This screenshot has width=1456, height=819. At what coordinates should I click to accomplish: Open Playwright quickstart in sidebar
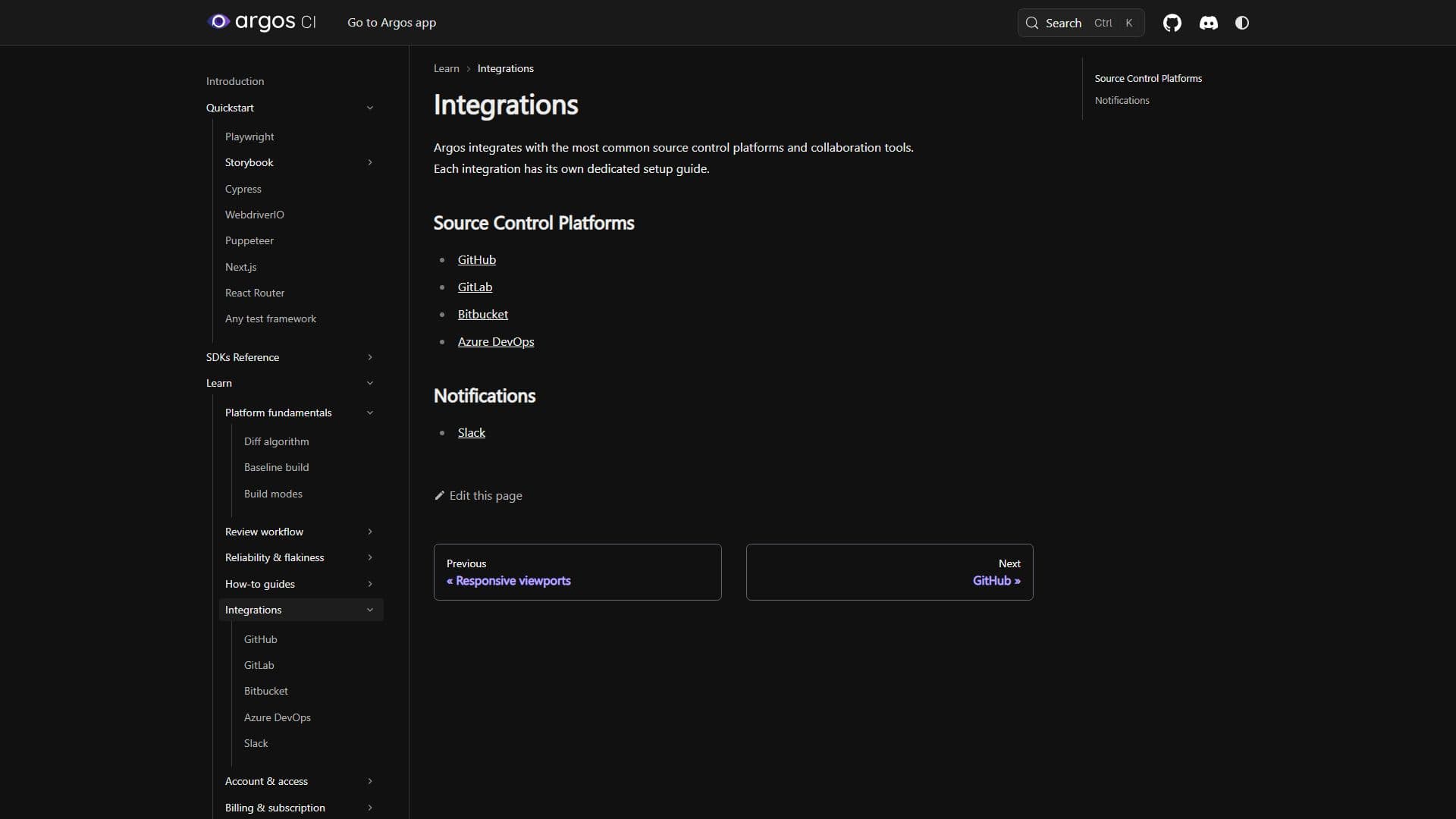249,136
